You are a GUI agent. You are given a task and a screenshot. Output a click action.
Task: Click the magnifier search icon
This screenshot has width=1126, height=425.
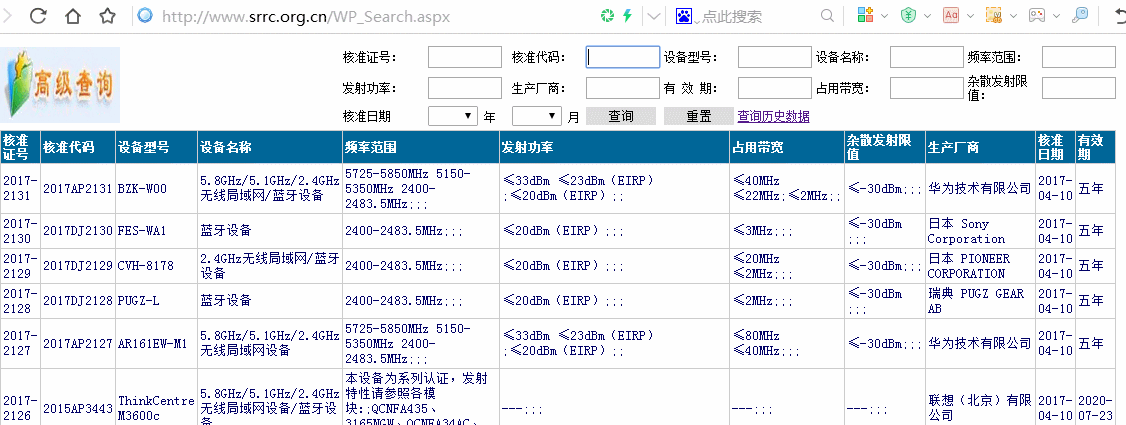[x=827, y=15]
